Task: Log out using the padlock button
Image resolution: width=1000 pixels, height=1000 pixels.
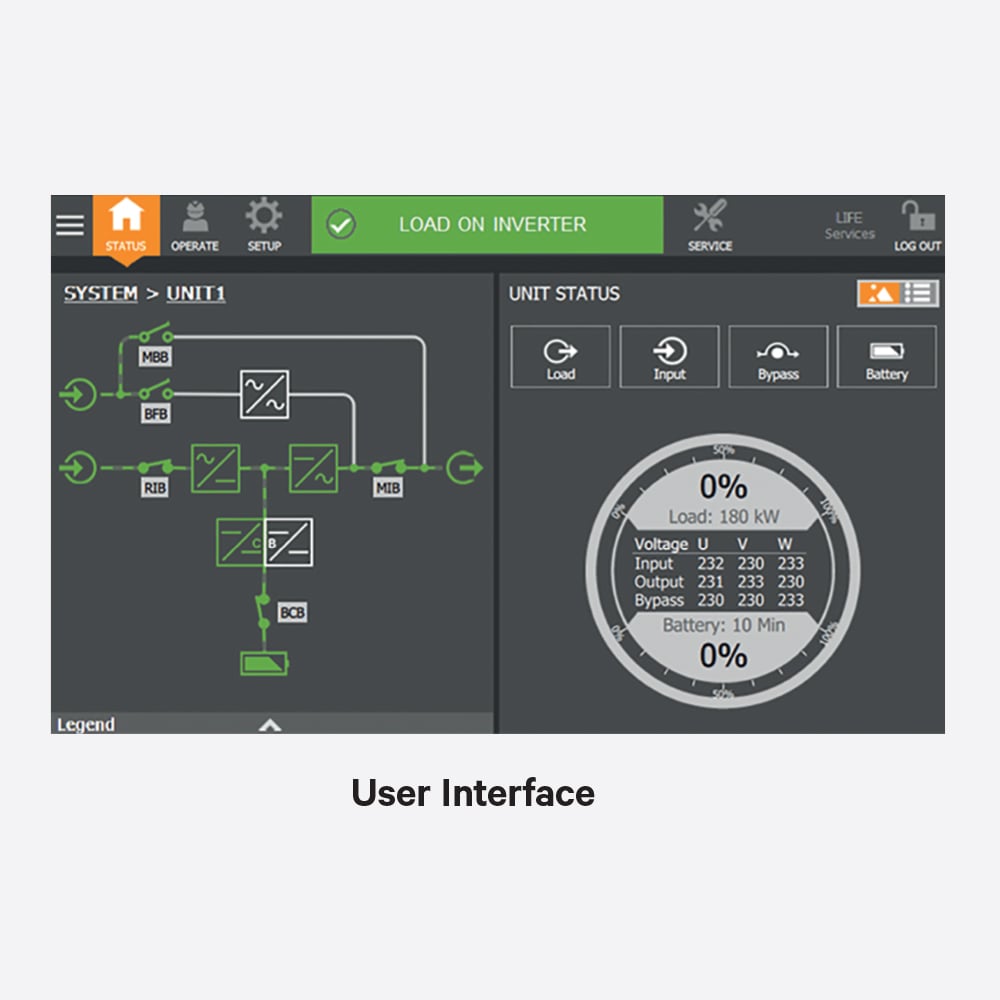Action: point(919,220)
